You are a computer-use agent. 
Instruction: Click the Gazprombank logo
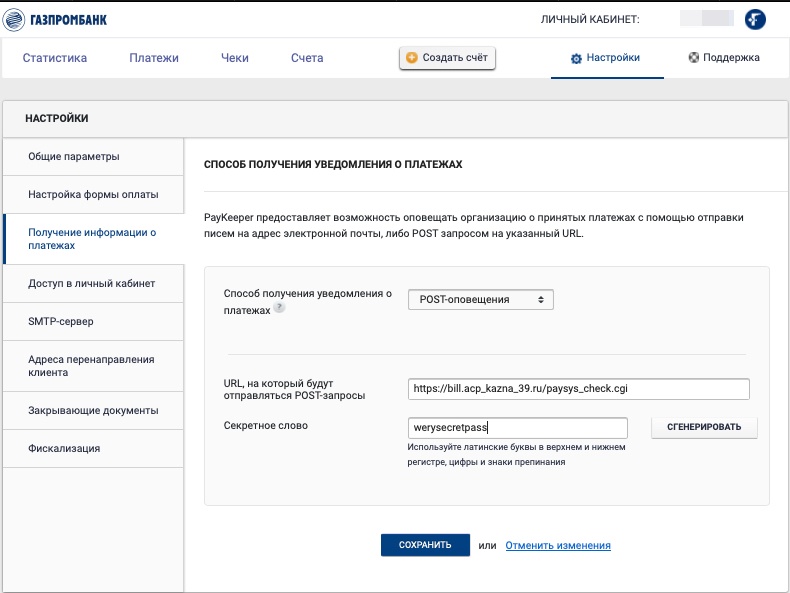[55, 19]
